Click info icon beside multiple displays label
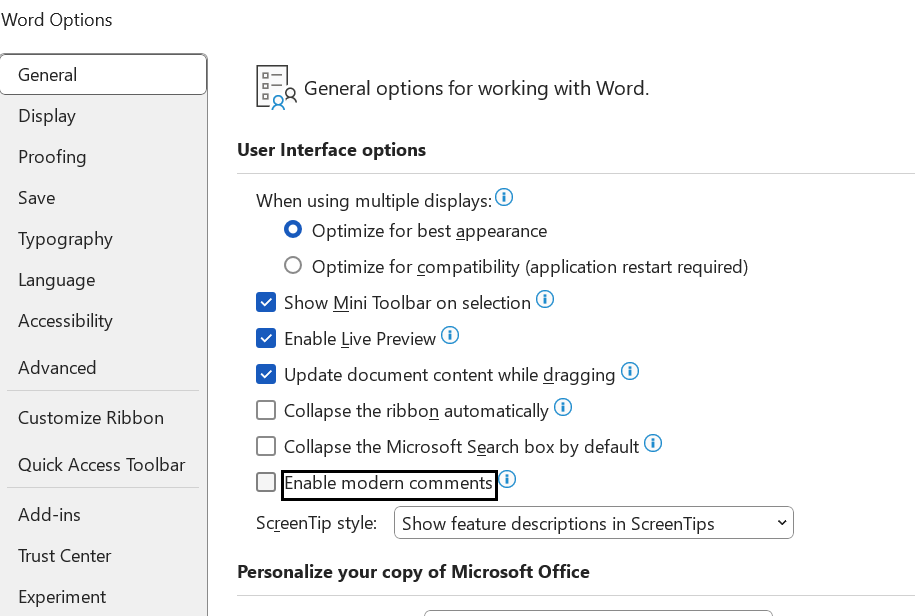This screenshot has width=915, height=616. point(505,198)
